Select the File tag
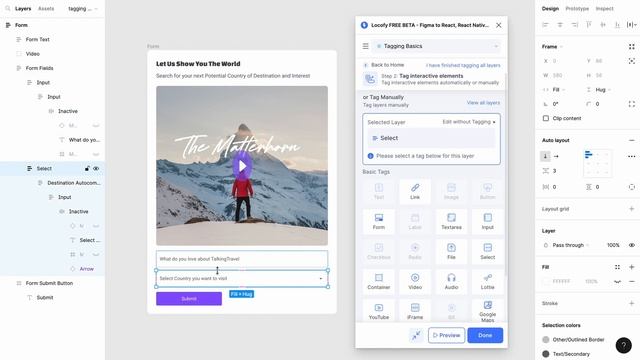The image size is (640, 360). click(x=451, y=251)
